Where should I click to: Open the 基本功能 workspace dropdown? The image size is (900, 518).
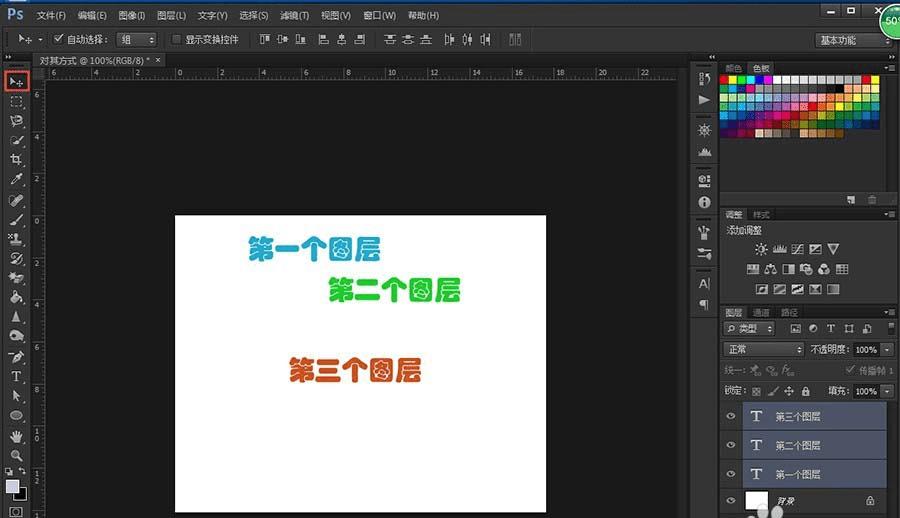(853, 40)
